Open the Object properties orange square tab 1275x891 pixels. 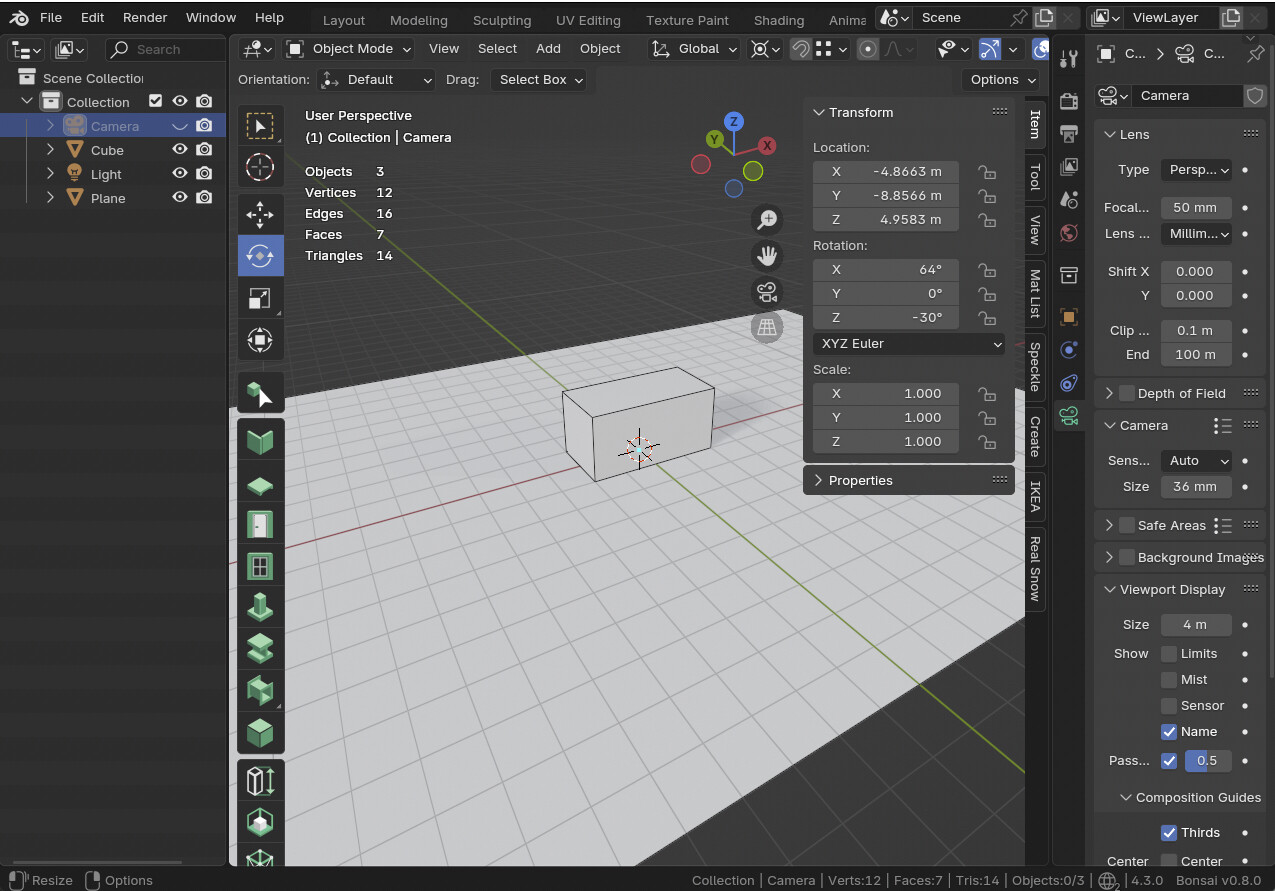tap(1069, 317)
